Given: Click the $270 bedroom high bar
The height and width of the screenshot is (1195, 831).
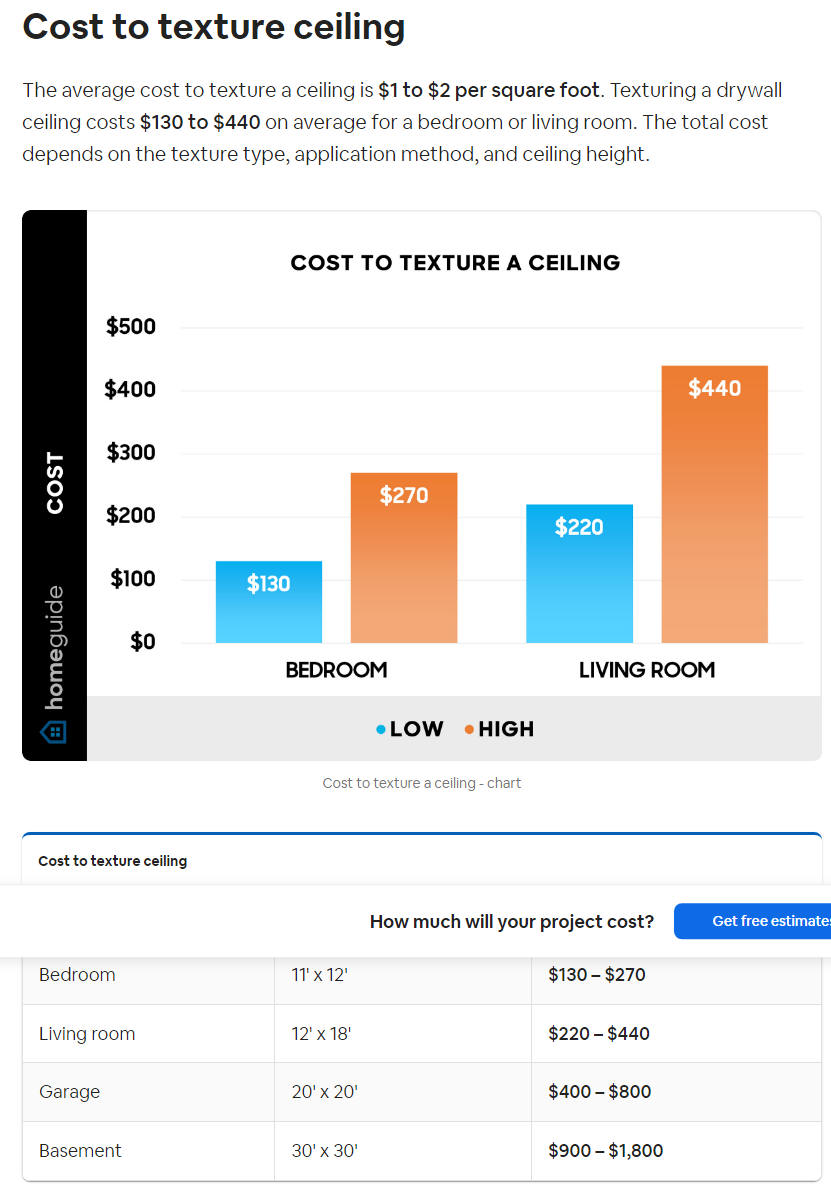Looking at the screenshot, I should [x=403, y=557].
